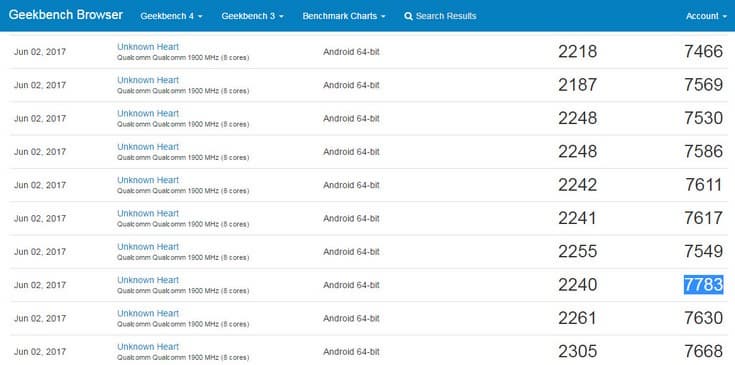Open Unknown Heart result scoring 7783
Screen dimensions: 735x365
point(148,280)
